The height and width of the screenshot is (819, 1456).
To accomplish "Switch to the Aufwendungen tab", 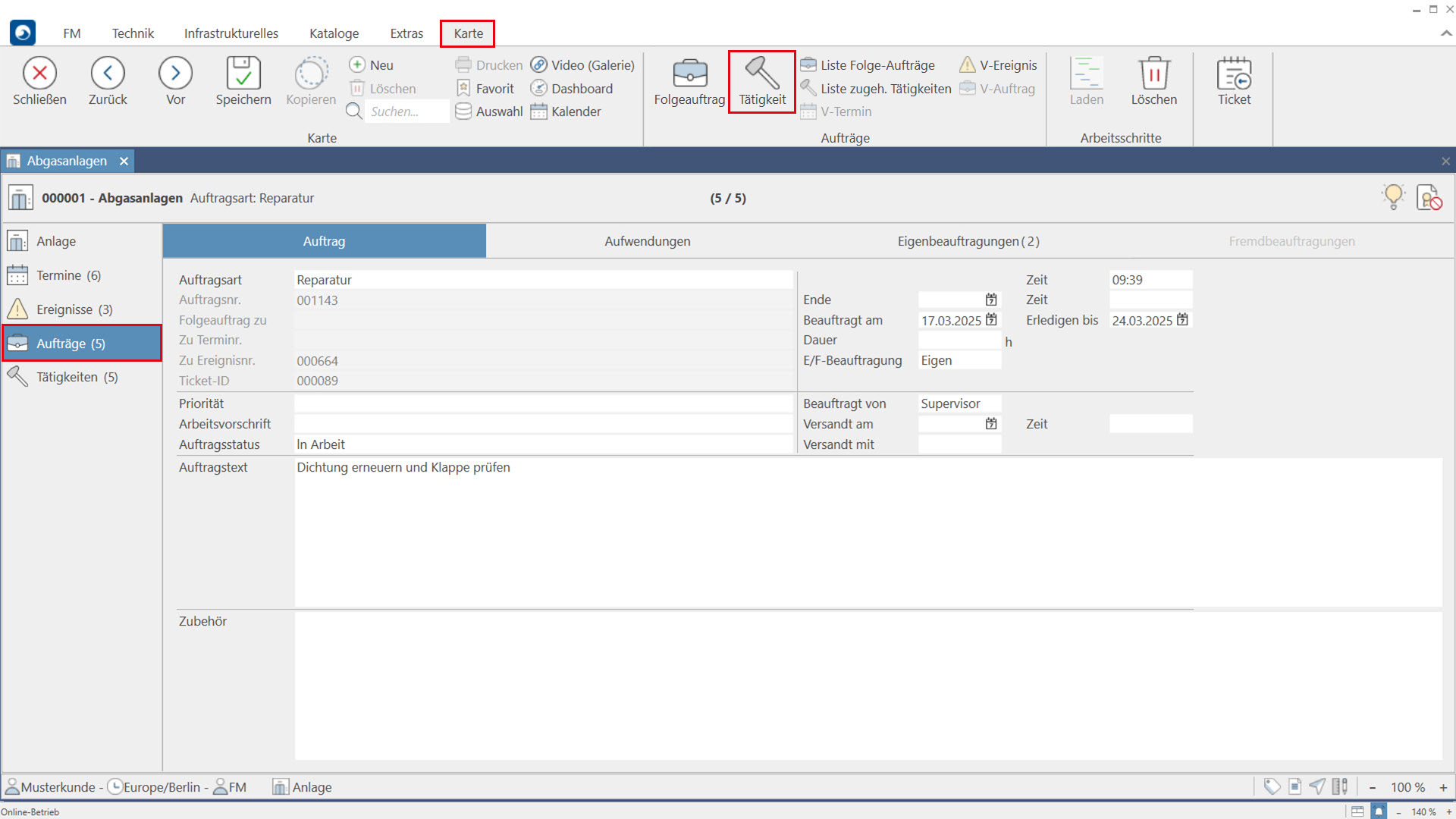I will pyautogui.click(x=647, y=241).
